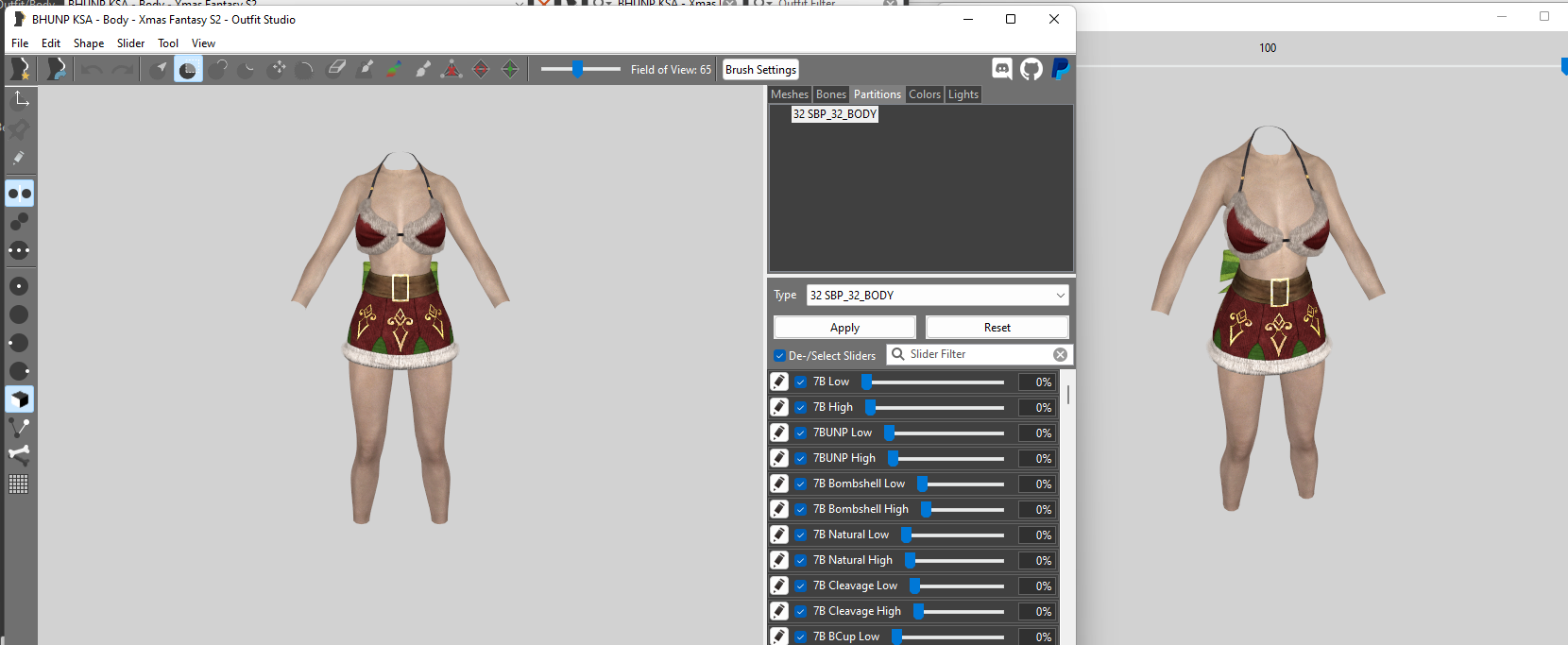This screenshot has width=1568, height=645.
Task: Uncheck the 7B Low checkbox
Action: coord(801,382)
